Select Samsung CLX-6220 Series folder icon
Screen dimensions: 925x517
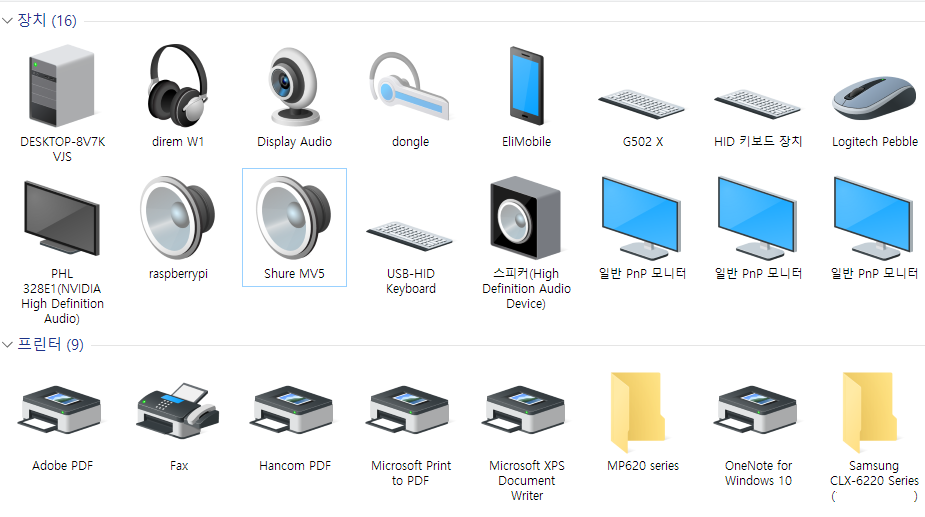(871, 411)
